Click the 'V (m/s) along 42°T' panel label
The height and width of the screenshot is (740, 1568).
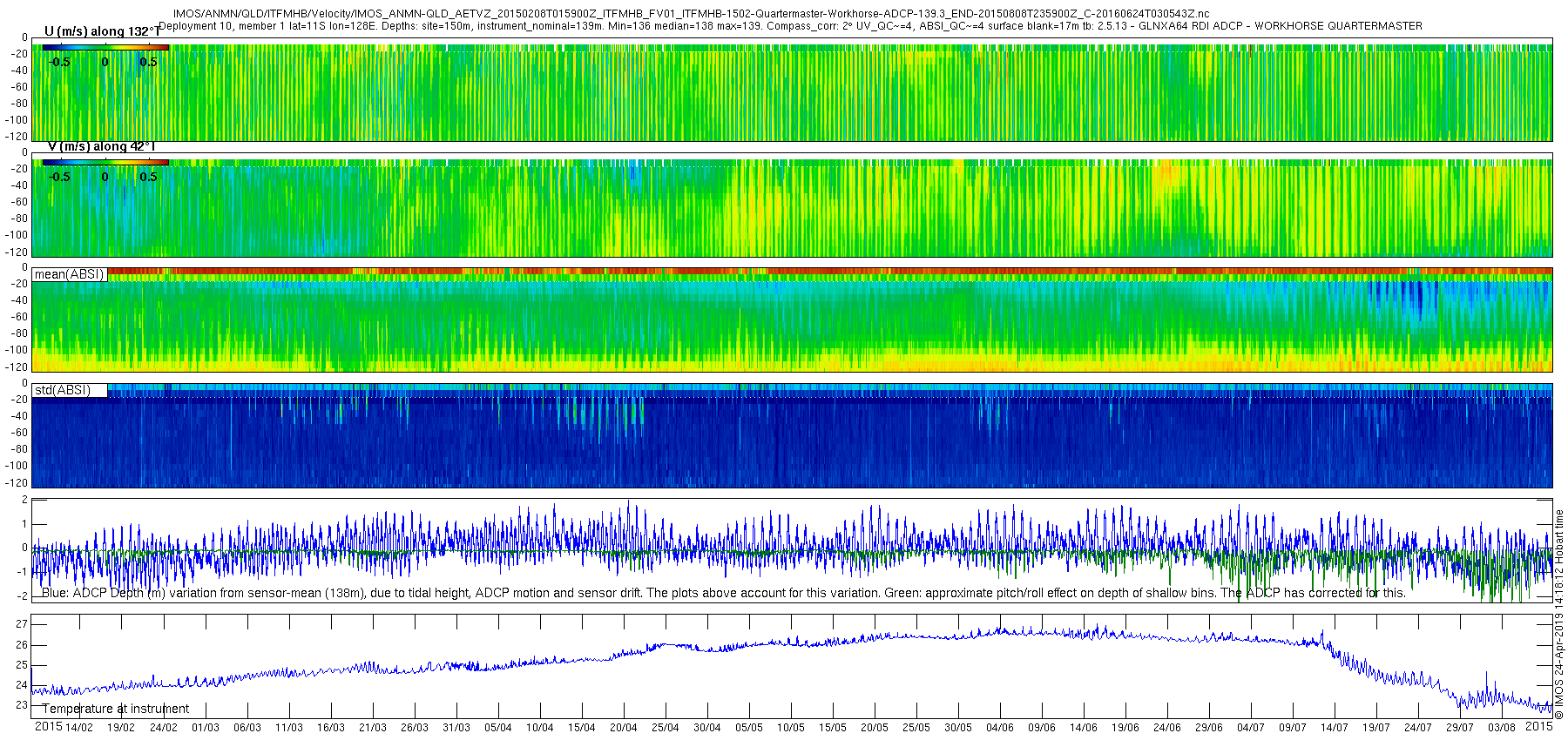[101, 147]
